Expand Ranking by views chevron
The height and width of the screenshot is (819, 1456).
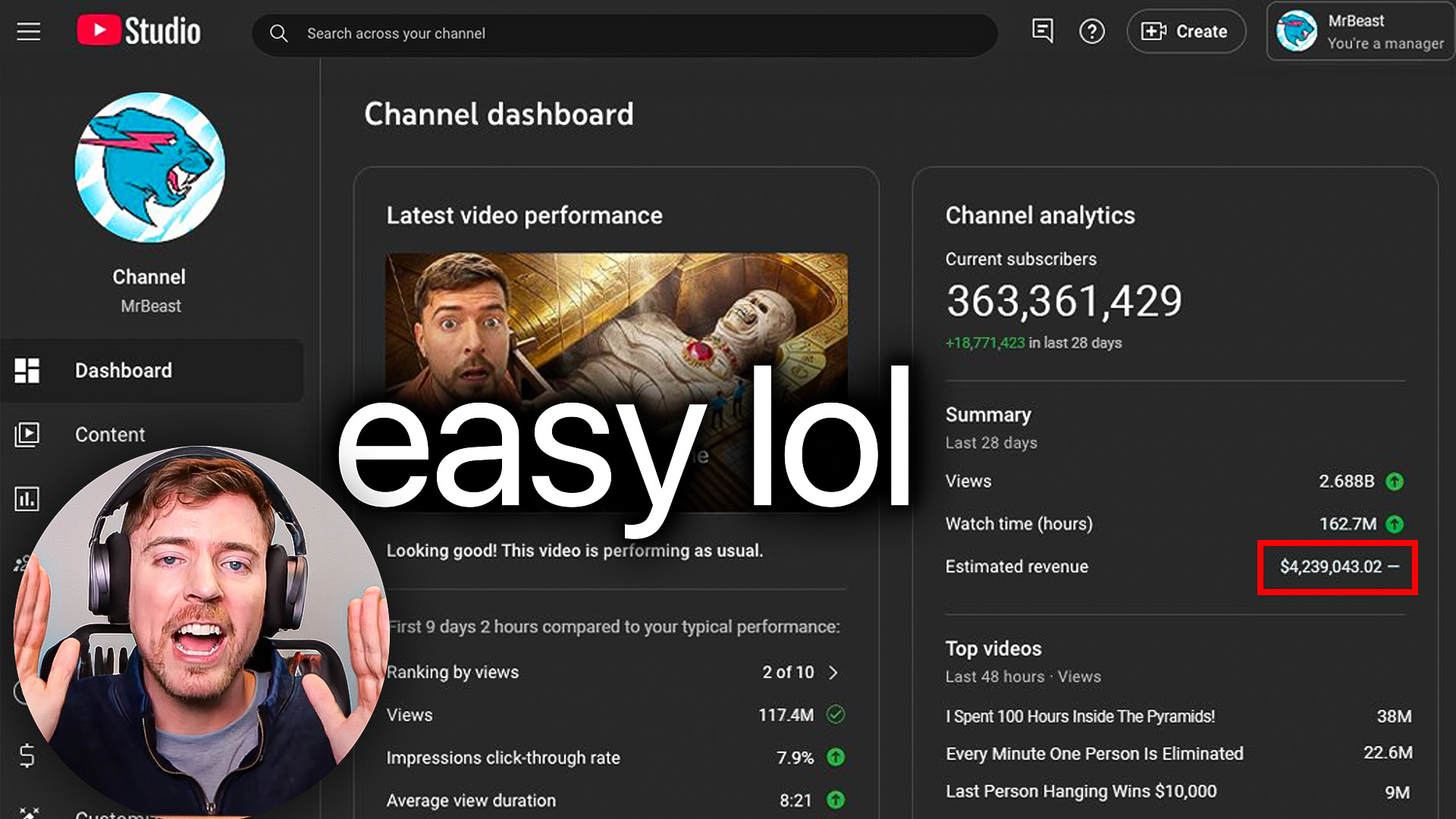[x=833, y=673]
